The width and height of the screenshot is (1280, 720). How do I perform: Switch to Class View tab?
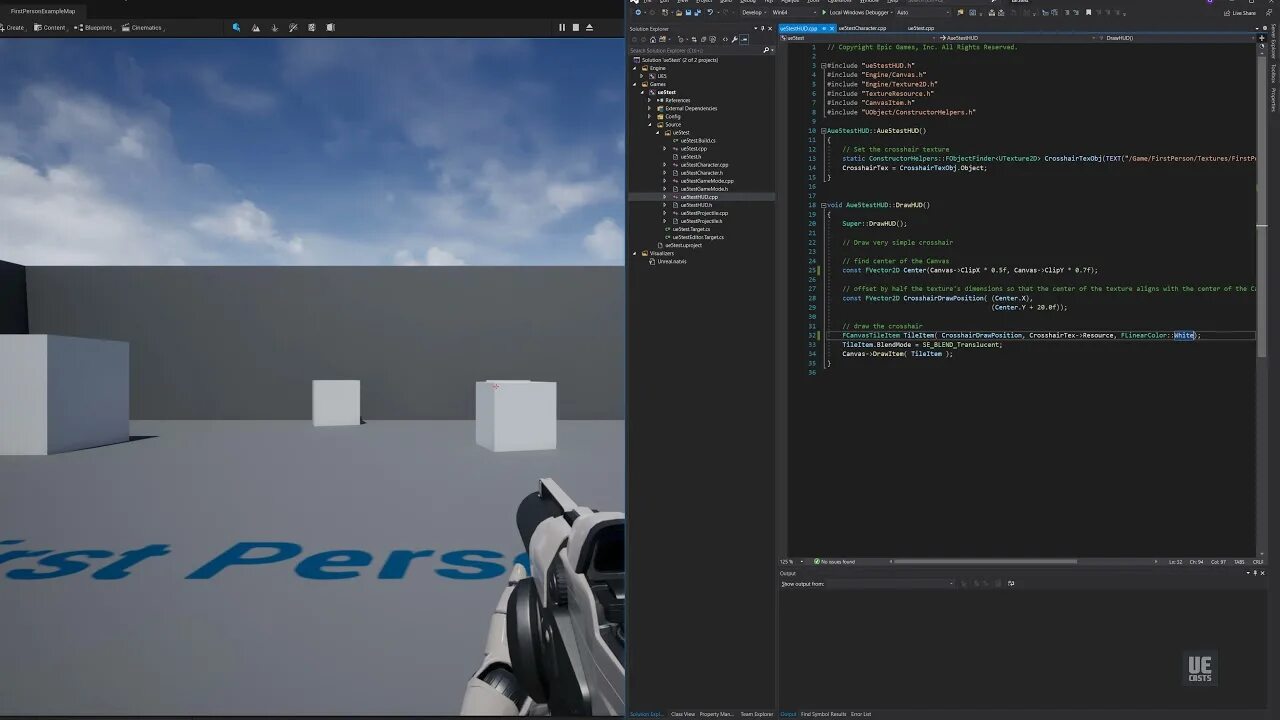[x=682, y=714]
